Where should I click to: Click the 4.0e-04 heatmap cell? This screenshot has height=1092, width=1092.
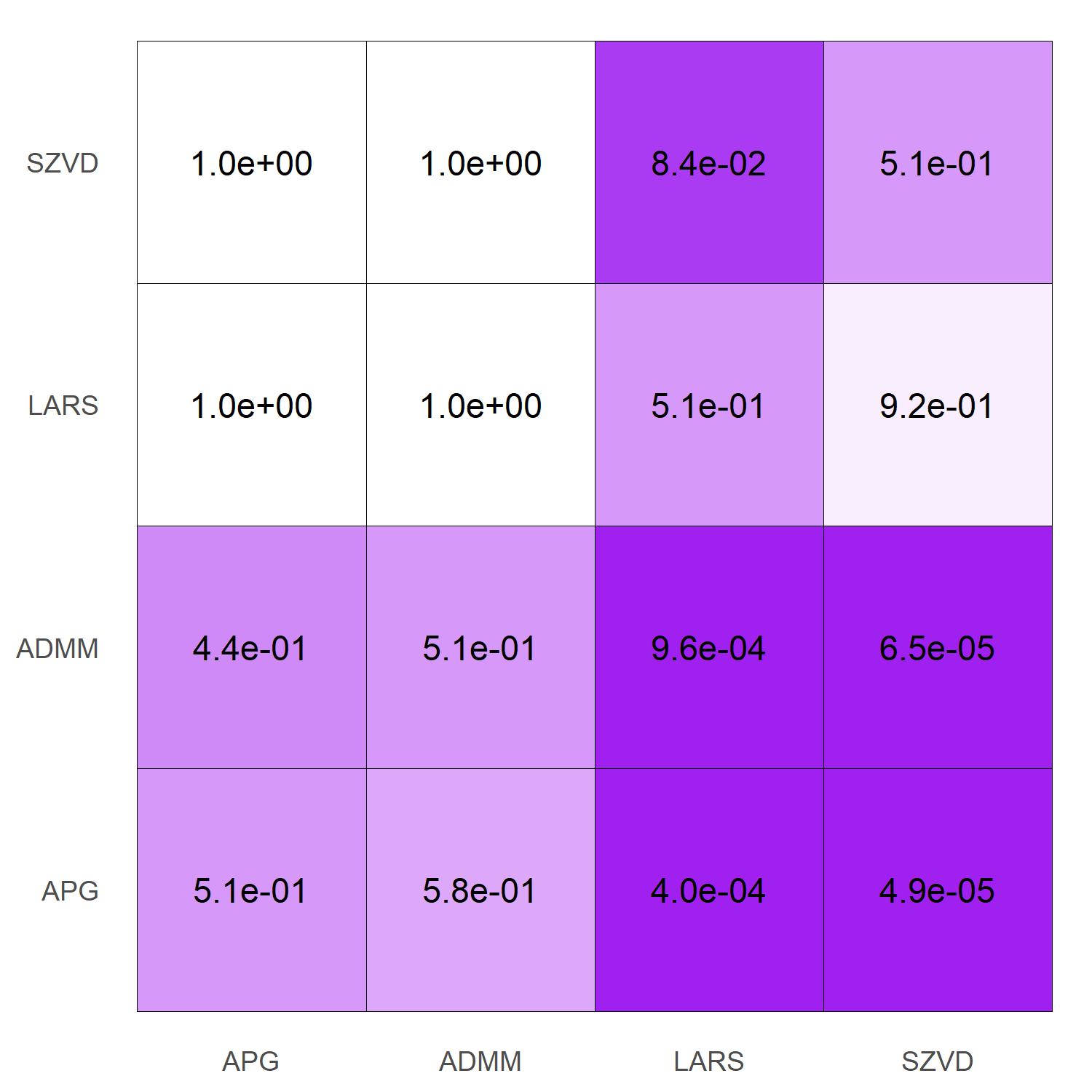point(709,890)
